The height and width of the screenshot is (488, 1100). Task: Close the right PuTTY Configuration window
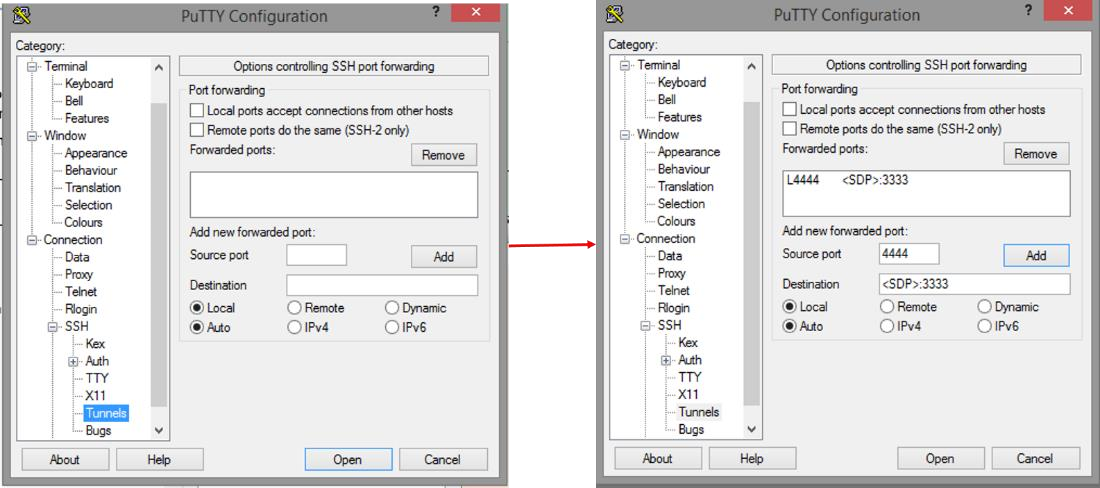pyautogui.click(x=1068, y=11)
